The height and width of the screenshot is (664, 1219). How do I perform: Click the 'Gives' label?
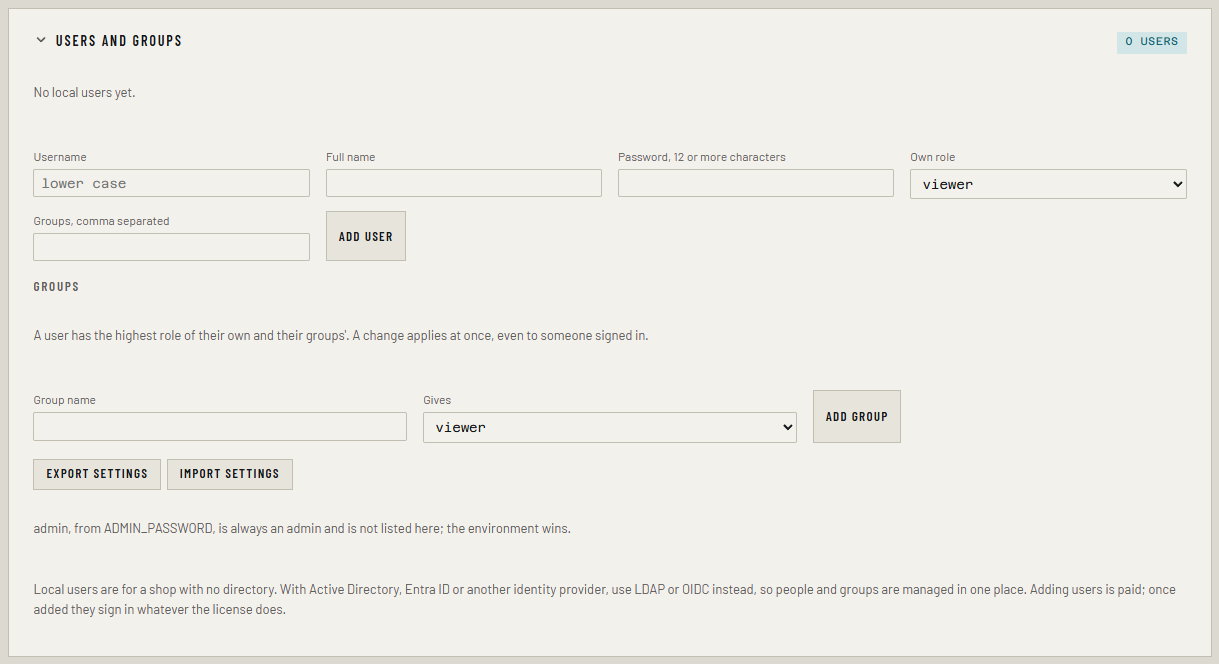pos(437,400)
